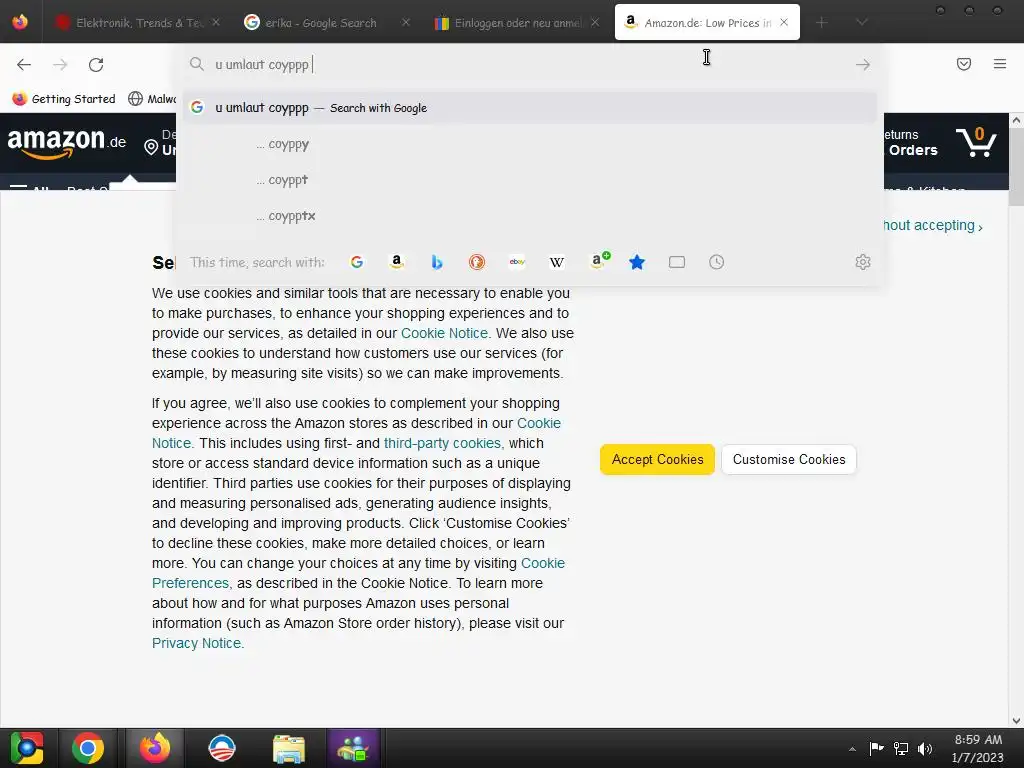The width and height of the screenshot is (1024, 768).
Task: Search this time with DuckDuckGo icon
Action: click(477, 262)
